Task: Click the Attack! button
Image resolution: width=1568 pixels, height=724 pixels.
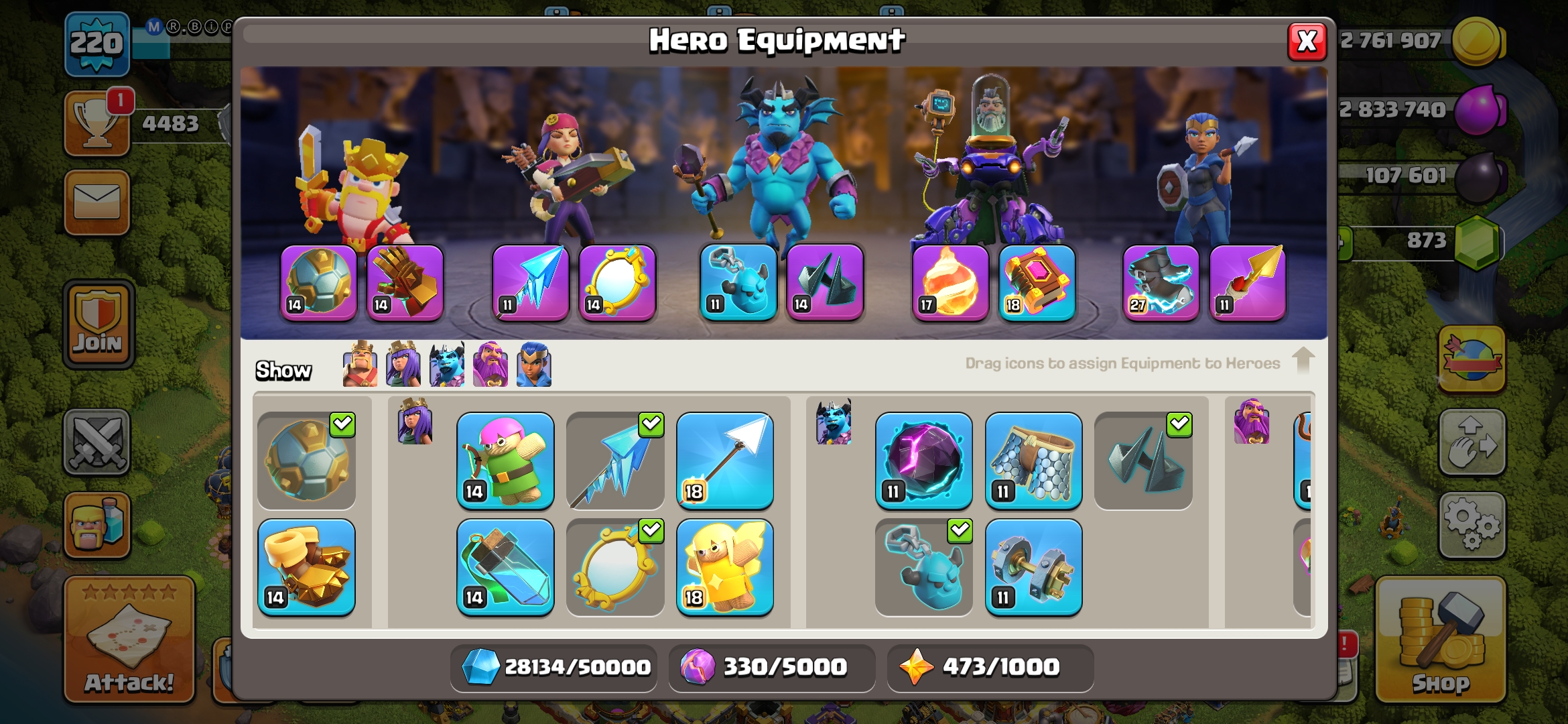Action: [129, 640]
